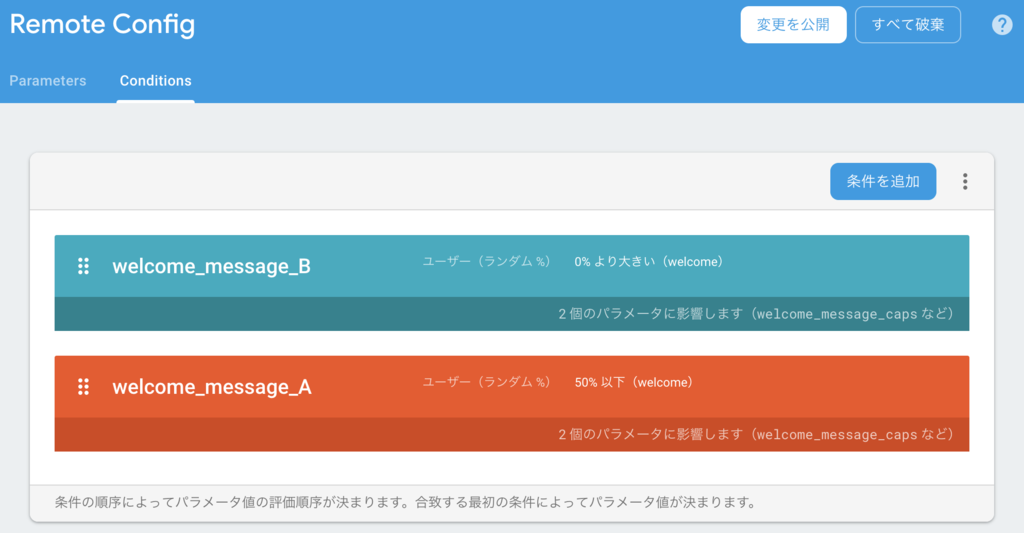1024x533 pixels.
Task: Click ユーザー(ランダム %) label in welcome_message_B row
Action: (x=487, y=261)
